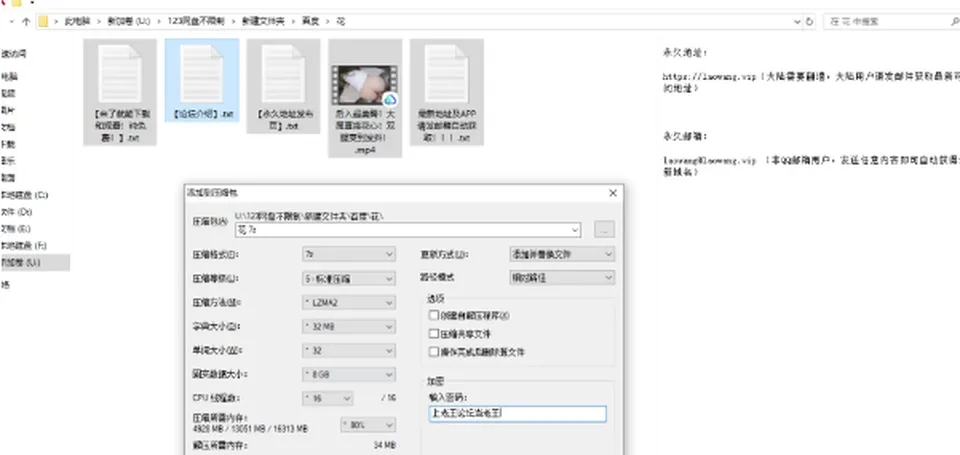Go to 新建文件夹 breadcrumb segment

click(x=263, y=21)
